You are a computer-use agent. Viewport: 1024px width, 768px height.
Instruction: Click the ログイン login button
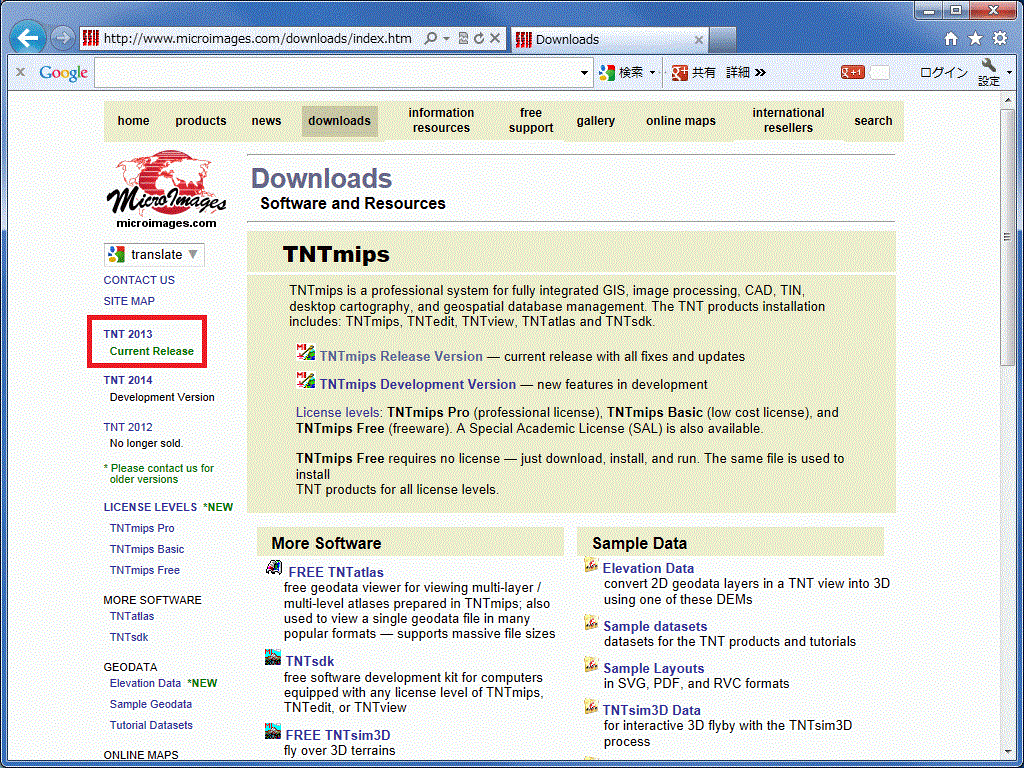944,72
